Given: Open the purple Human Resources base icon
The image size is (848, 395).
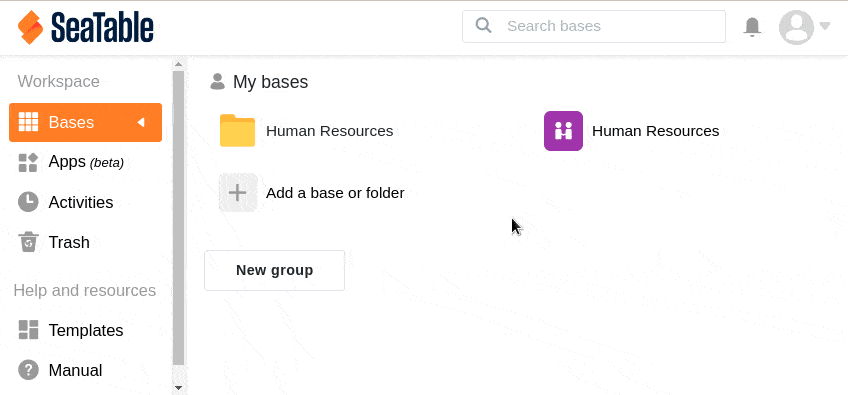Looking at the screenshot, I should point(563,131).
